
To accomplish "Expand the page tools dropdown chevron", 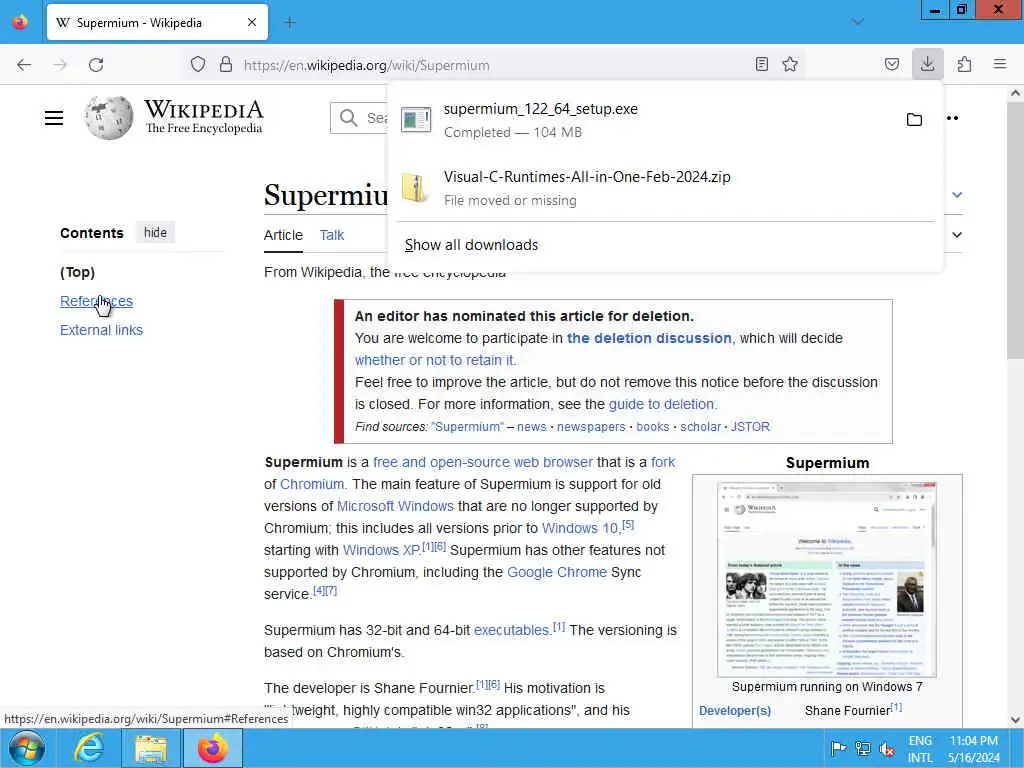I will tap(957, 234).
